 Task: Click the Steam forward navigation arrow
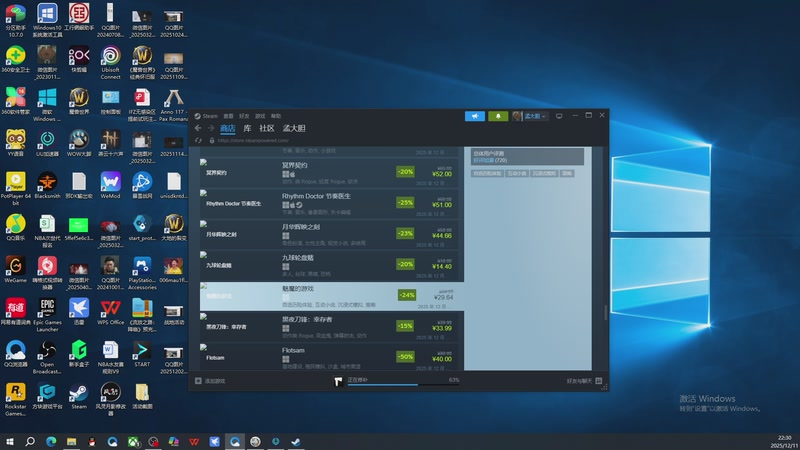coord(211,128)
